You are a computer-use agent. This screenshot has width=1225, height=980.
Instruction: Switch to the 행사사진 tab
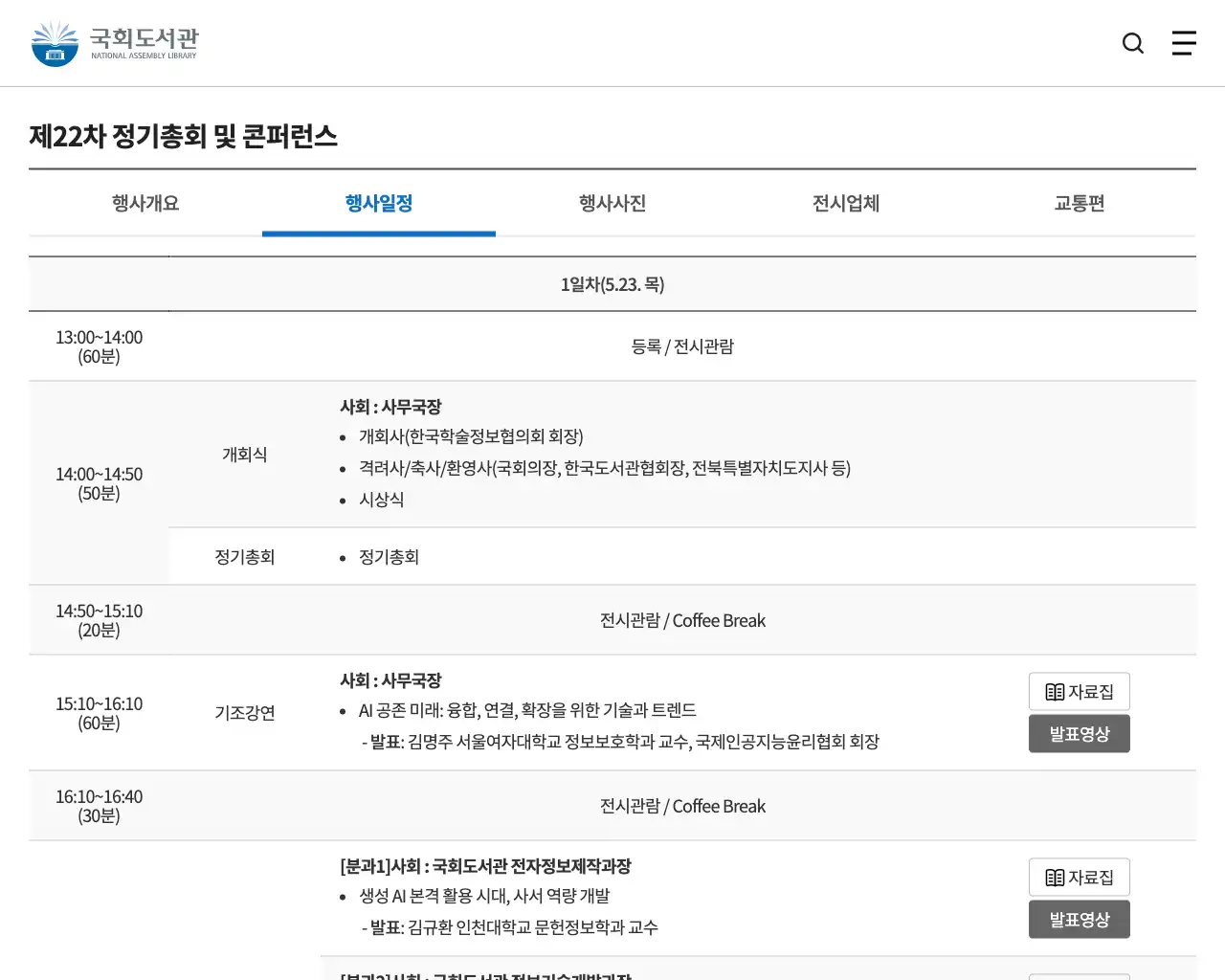pos(611,203)
